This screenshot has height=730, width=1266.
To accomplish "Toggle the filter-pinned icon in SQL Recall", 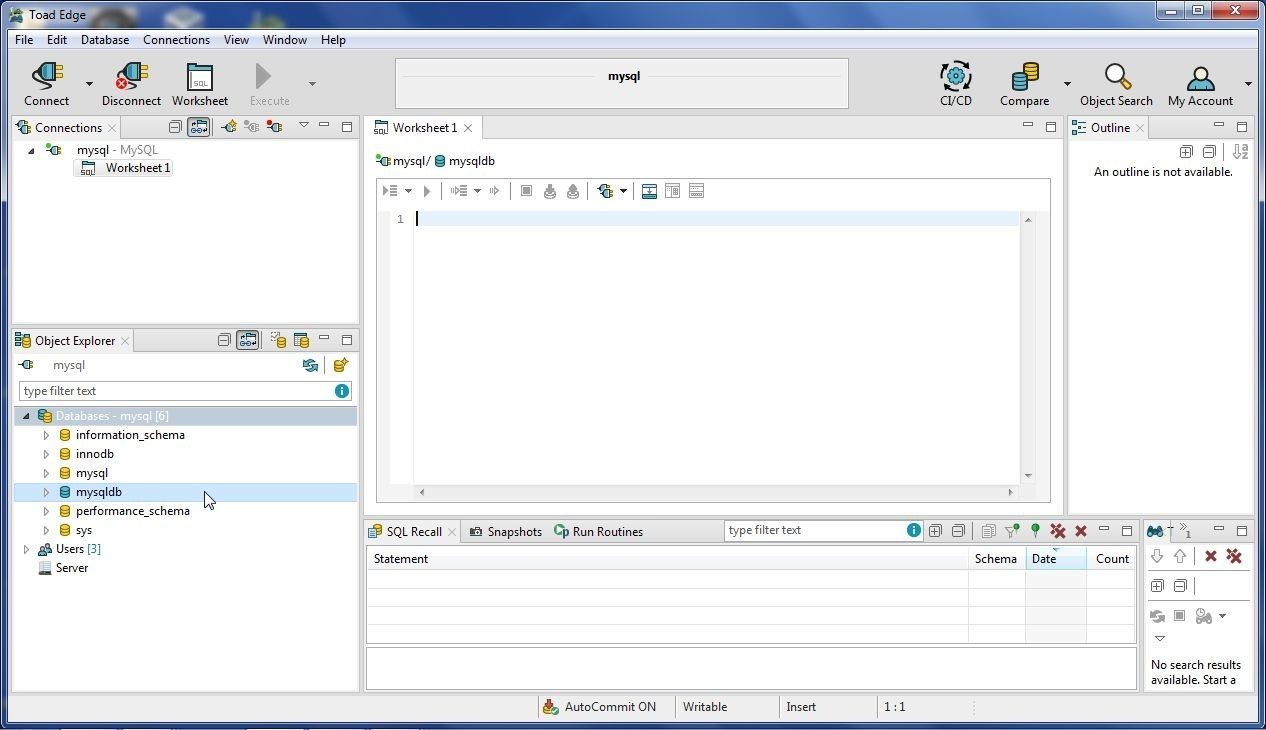I will pyautogui.click(x=1012, y=531).
